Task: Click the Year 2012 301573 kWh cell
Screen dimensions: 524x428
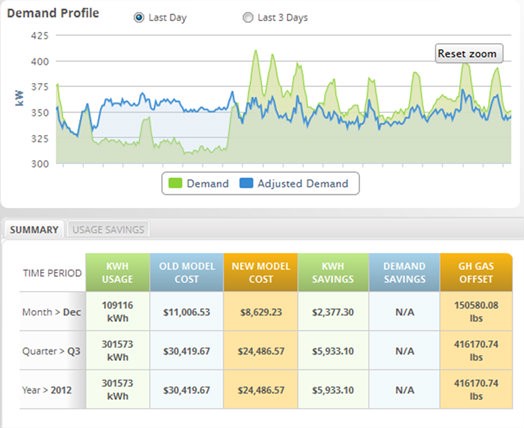Action: click(118, 389)
